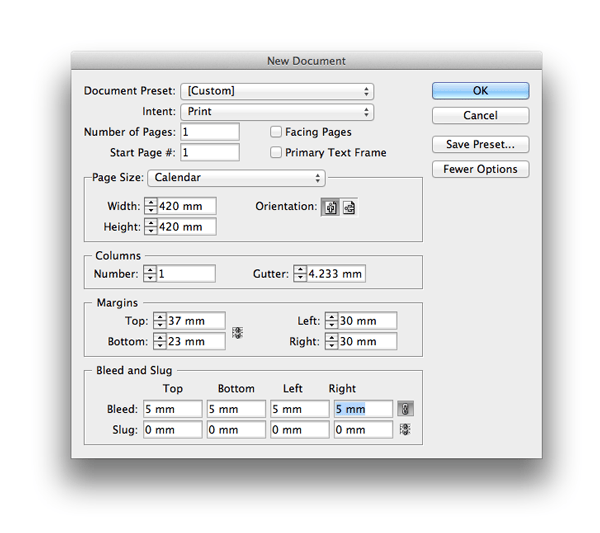Image resolution: width=600 pixels, height=533 pixels.
Task: Click Fewer Options button
Action: tap(481, 169)
